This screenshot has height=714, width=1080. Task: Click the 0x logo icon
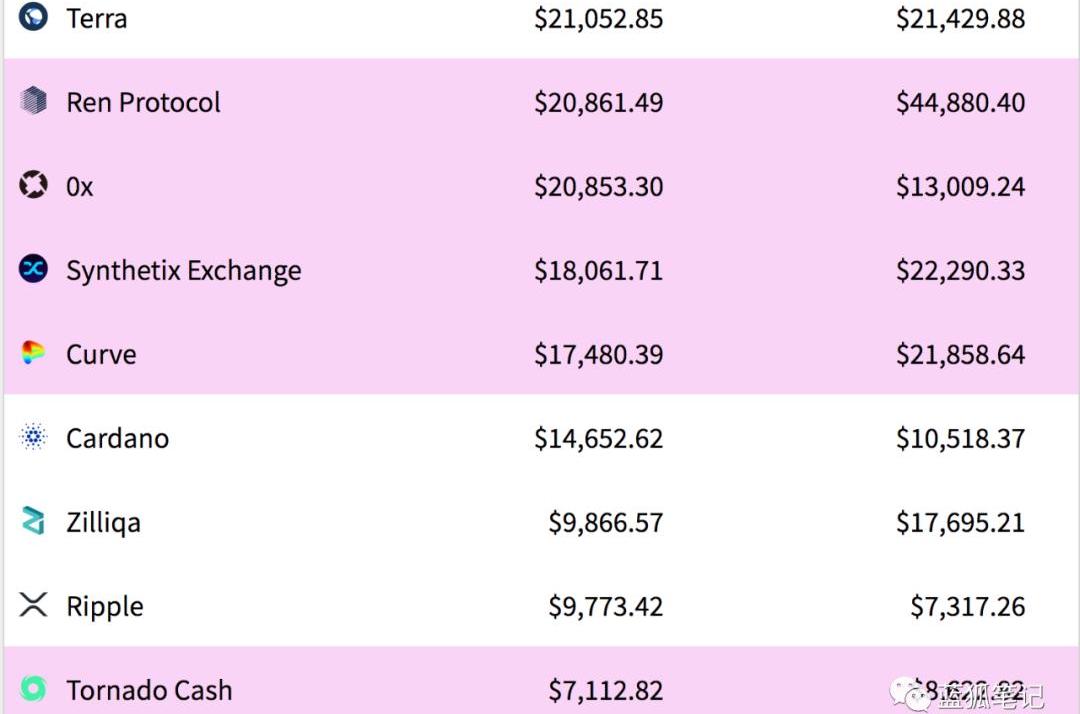(x=33, y=185)
